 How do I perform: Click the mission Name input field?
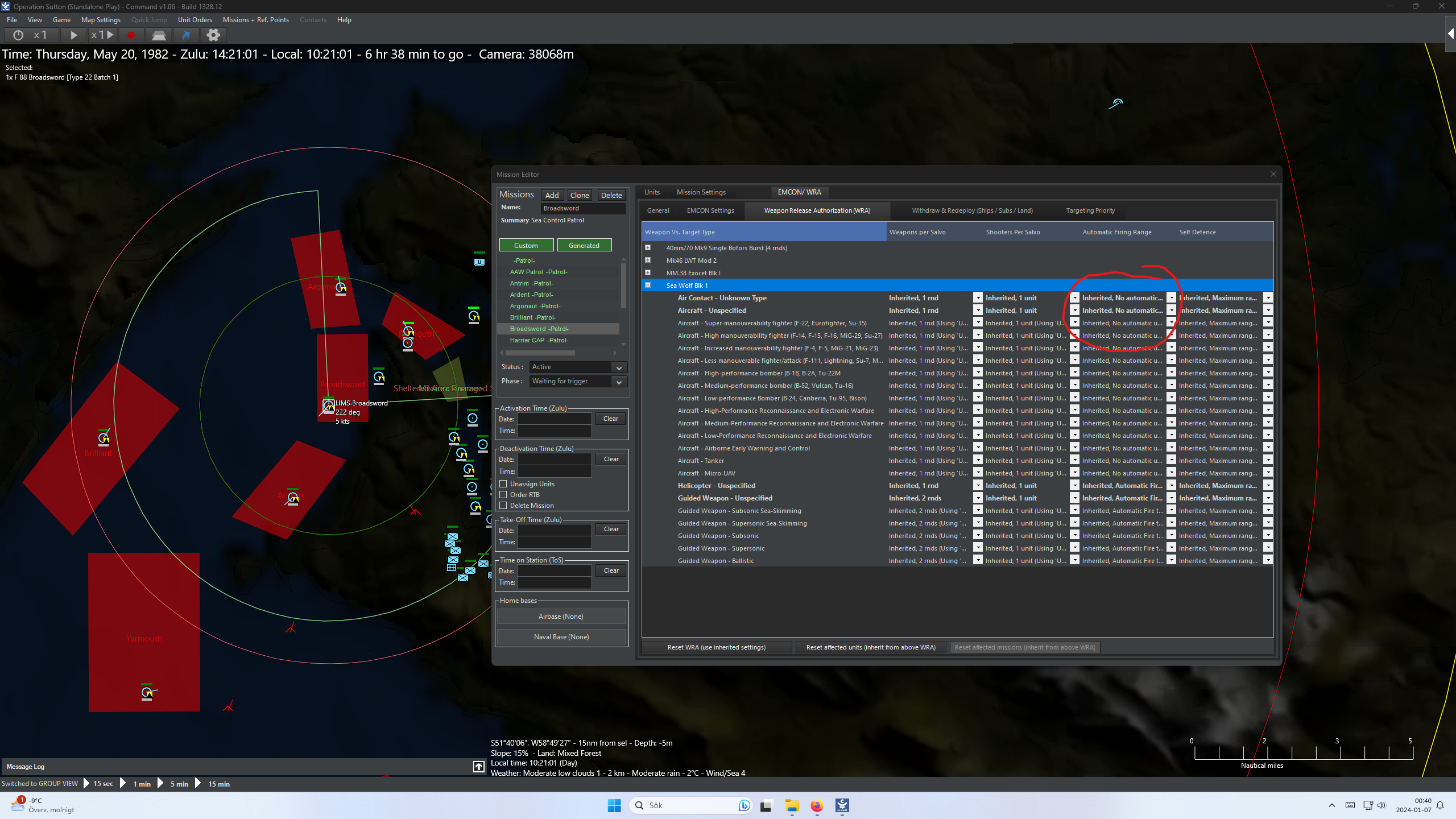point(582,208)
